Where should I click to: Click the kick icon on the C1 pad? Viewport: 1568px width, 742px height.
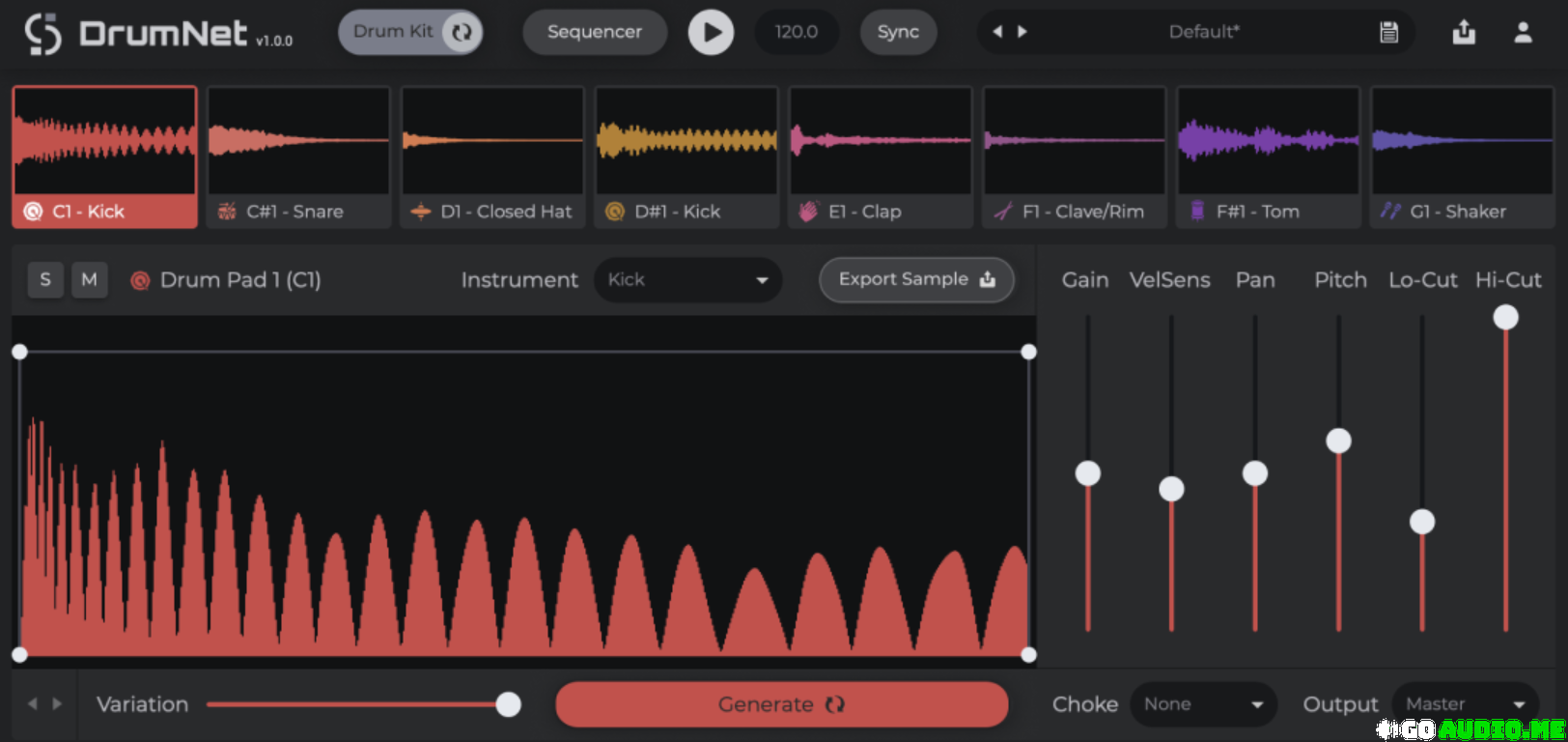(33, 212)
